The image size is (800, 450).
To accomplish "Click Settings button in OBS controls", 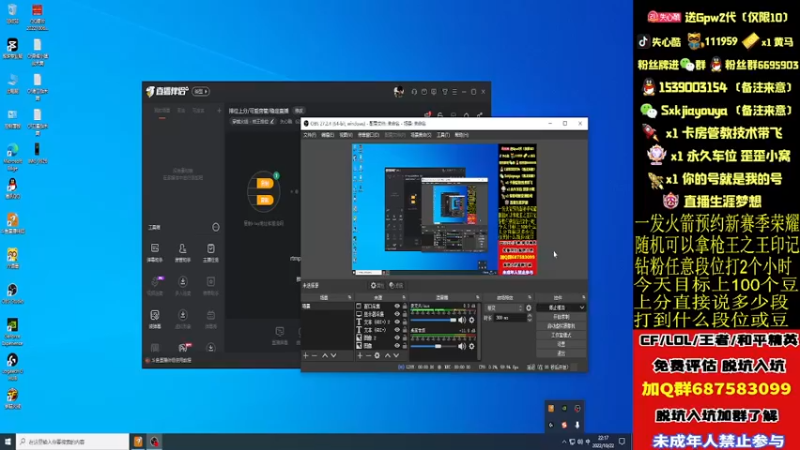I will point(561,344).
